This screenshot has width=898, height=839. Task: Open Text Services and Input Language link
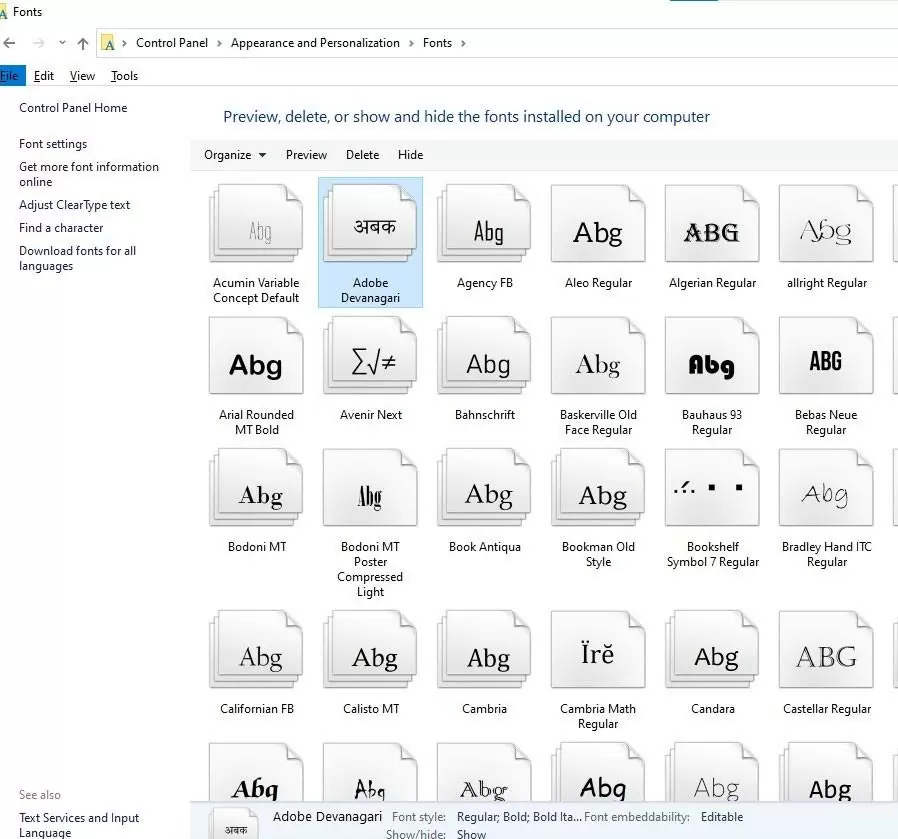coord(79,825)
